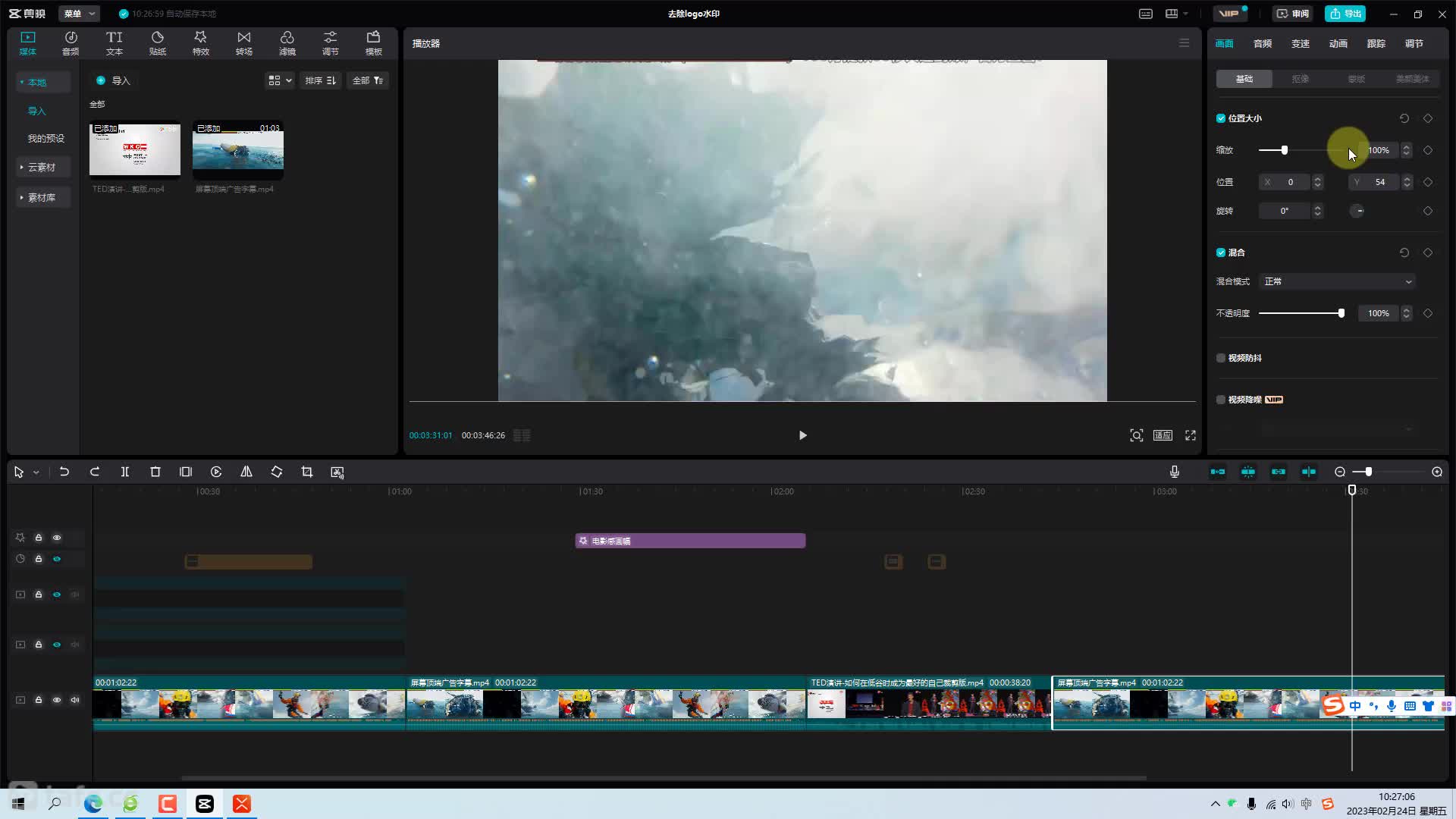The height and width of the screenshot is (819, 1456).
Task: Open the 特效 effects tab
Action: (x=201, y=43)
